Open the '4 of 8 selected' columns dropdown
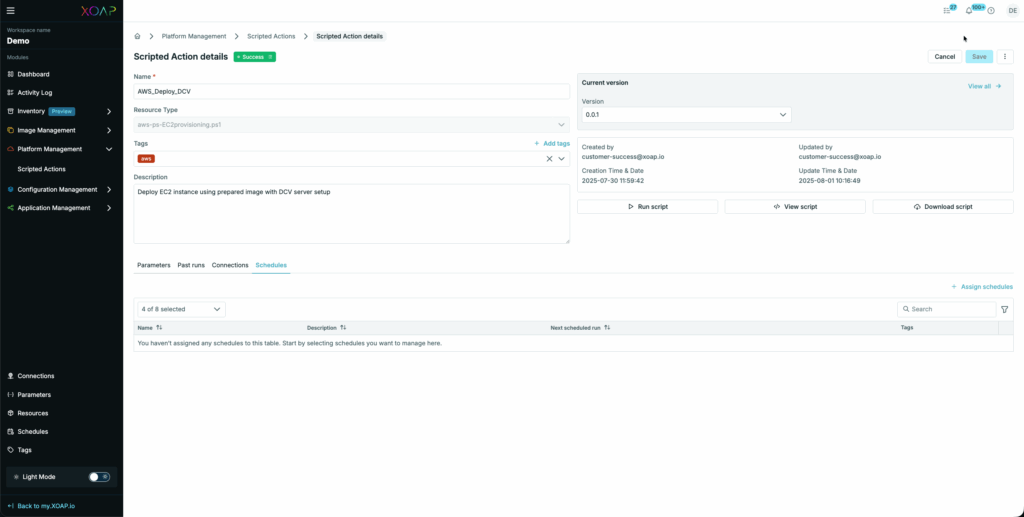Viewport: 1024px width, 517px height. tap(180, 310)
